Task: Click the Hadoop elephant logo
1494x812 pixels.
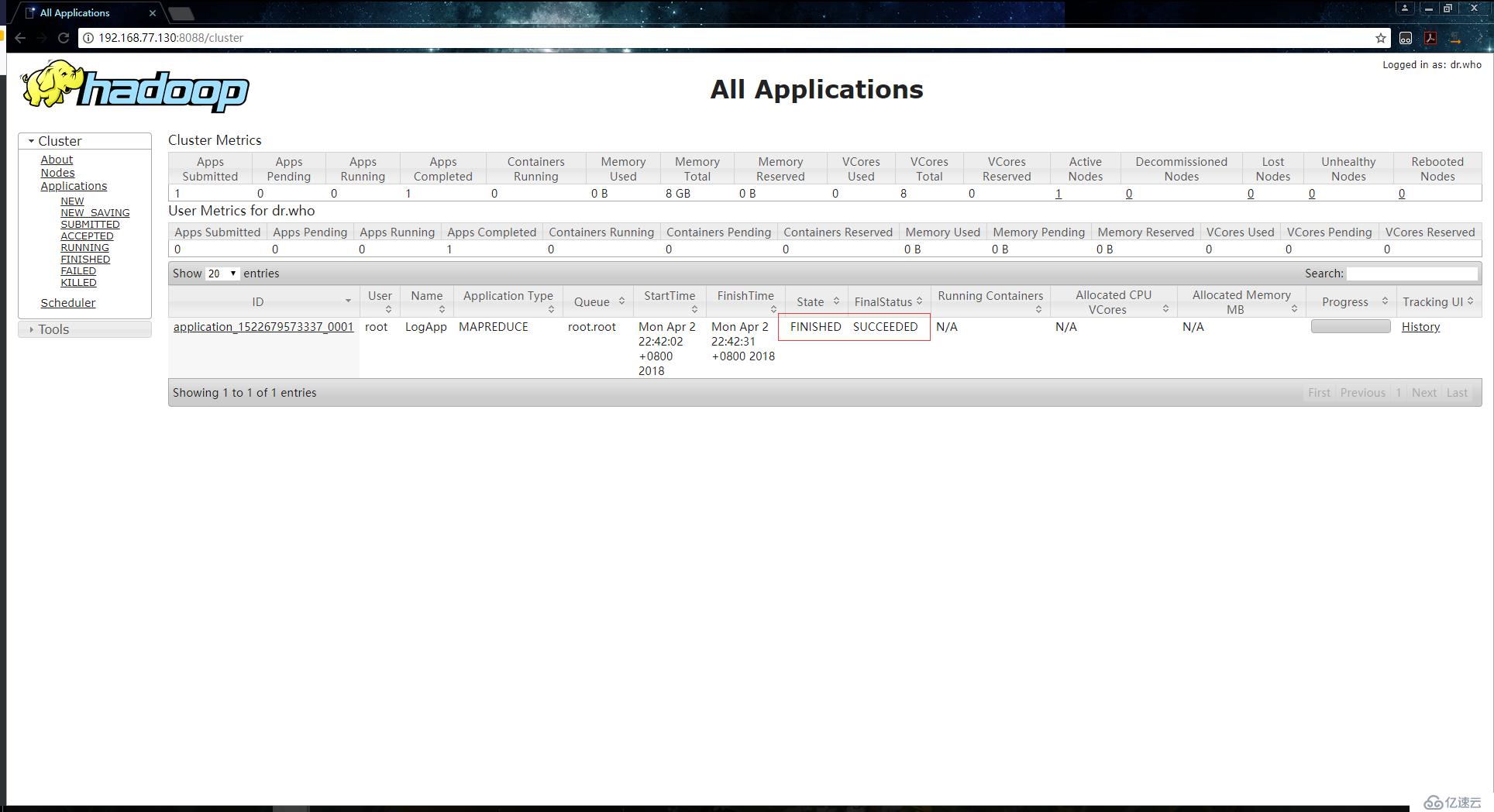Action: tap(135, 86)
